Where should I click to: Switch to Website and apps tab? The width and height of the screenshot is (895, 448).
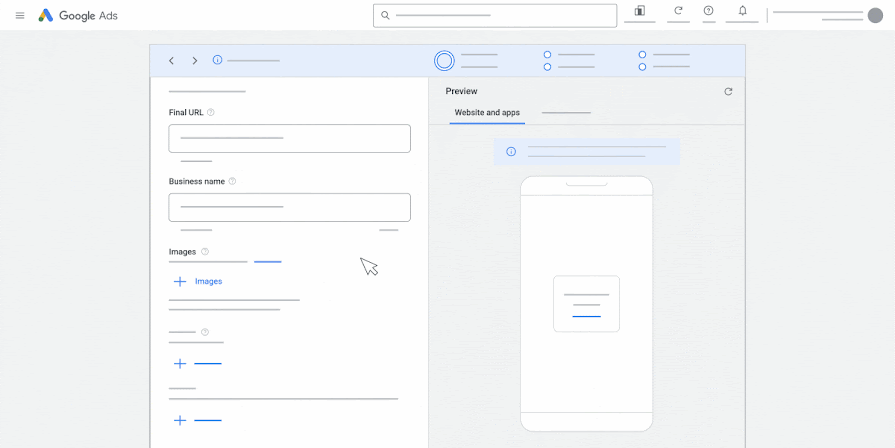pyautogui.click(x=487, y=112)
